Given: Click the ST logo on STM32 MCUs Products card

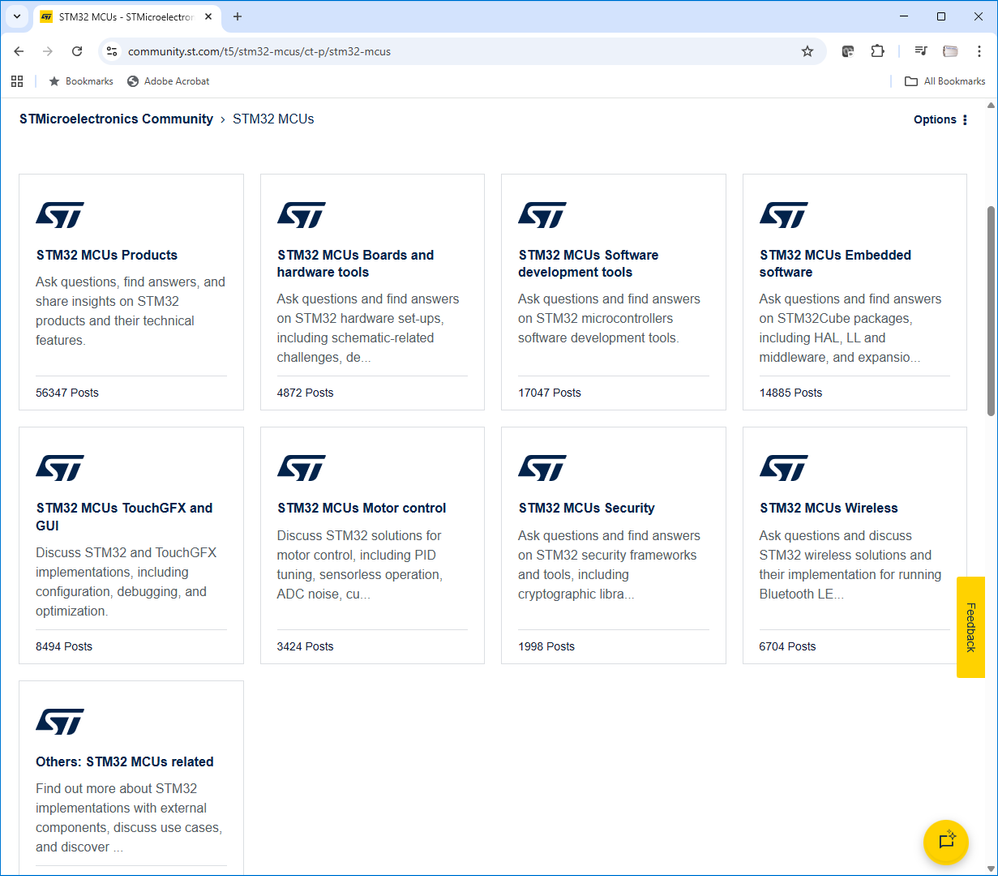Looking at the screenshot, I should [x=60, y=215].
